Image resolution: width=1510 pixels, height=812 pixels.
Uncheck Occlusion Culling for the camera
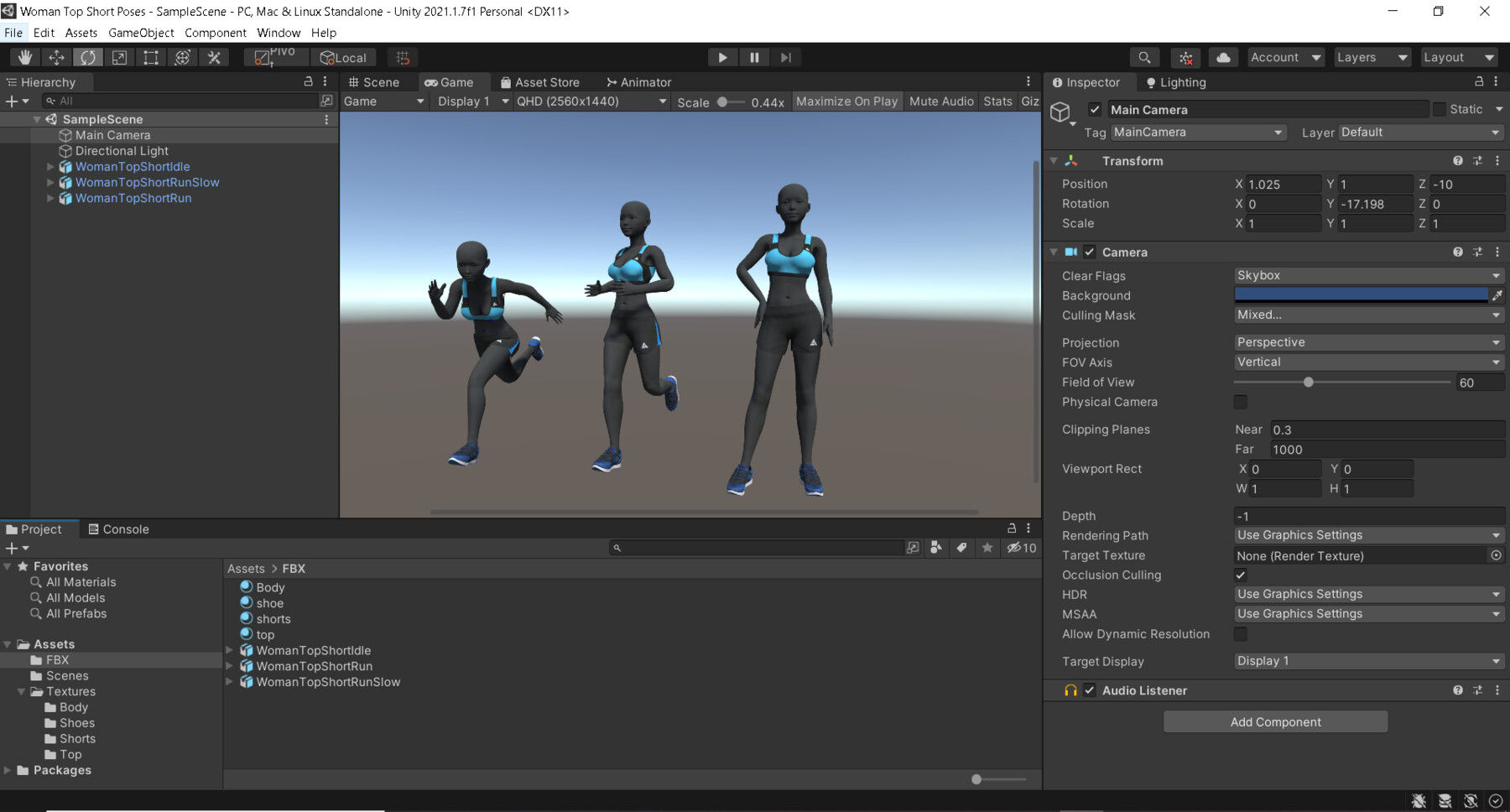click(1240, 575)
